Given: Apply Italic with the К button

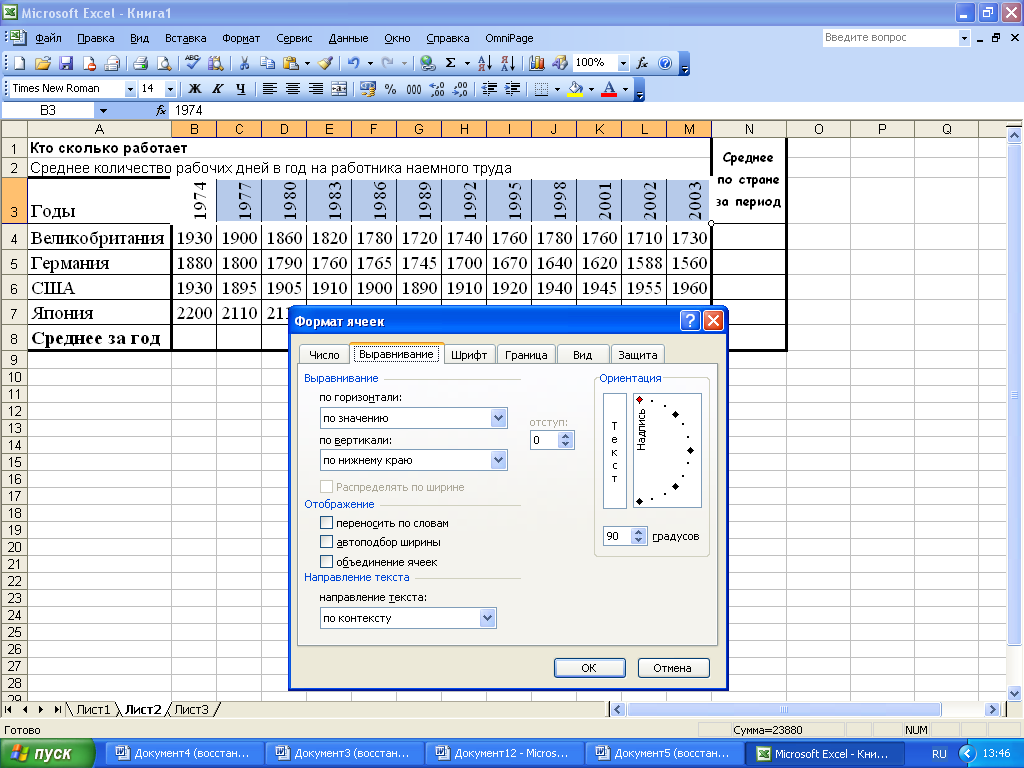Looking at the screenshot, I should coord(217,89).
